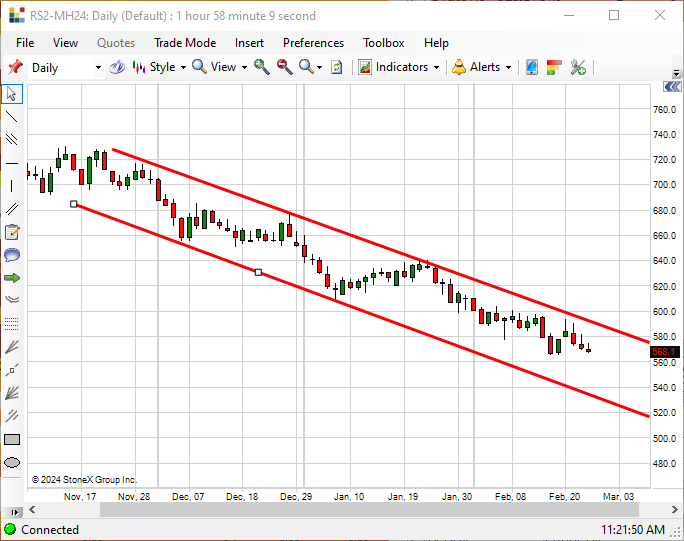Select the dotted Fibonacci levels tool
684x541 pixels.
[x=12, y=323]
